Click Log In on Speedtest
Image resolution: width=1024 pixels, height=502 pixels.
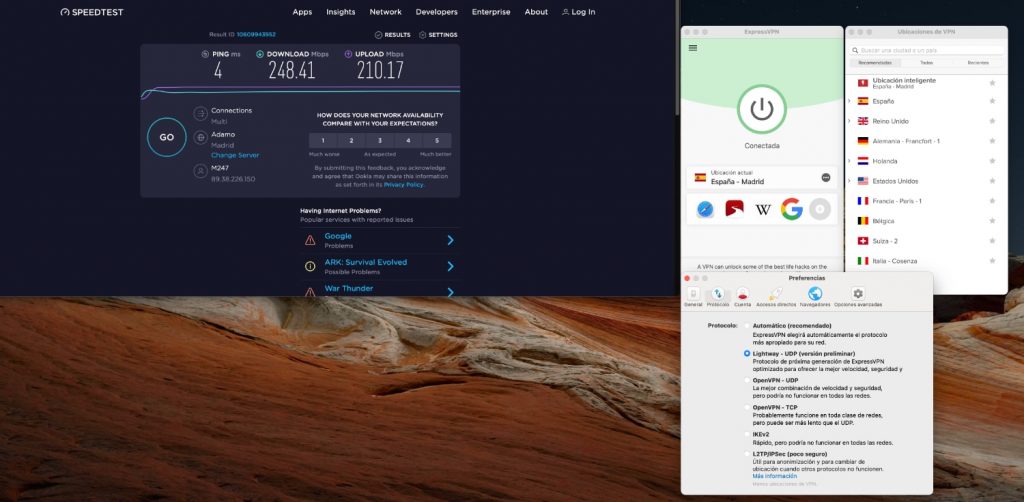tap(579, 12)
